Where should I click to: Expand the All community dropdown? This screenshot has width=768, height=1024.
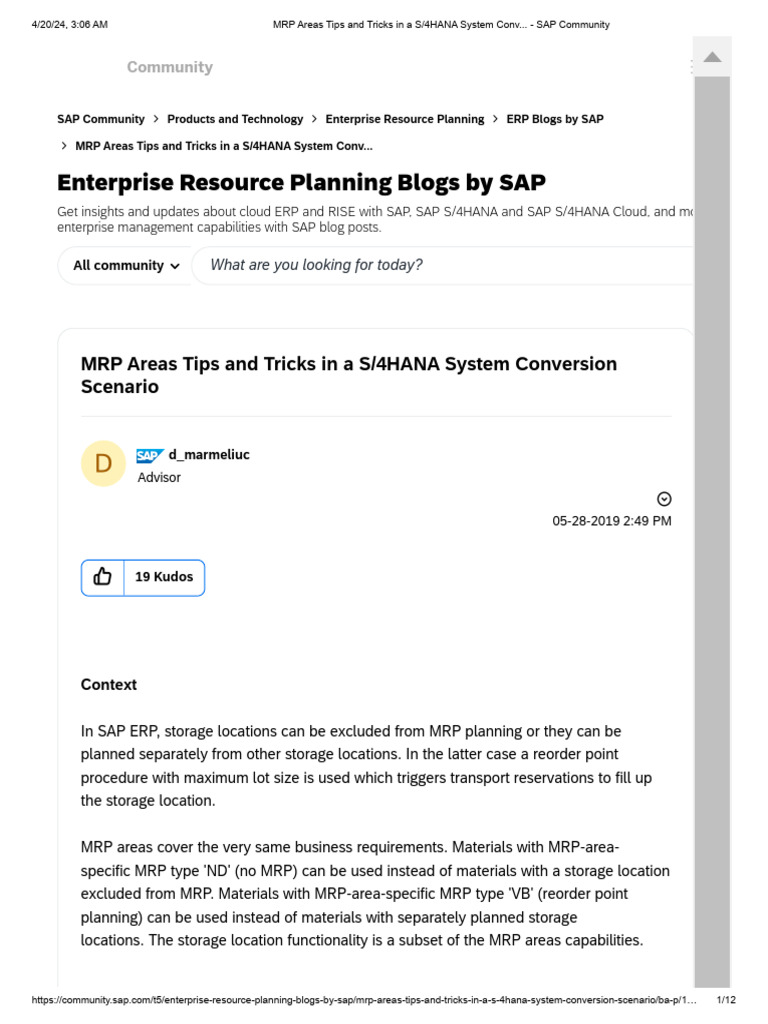click(x=126, y=266)
